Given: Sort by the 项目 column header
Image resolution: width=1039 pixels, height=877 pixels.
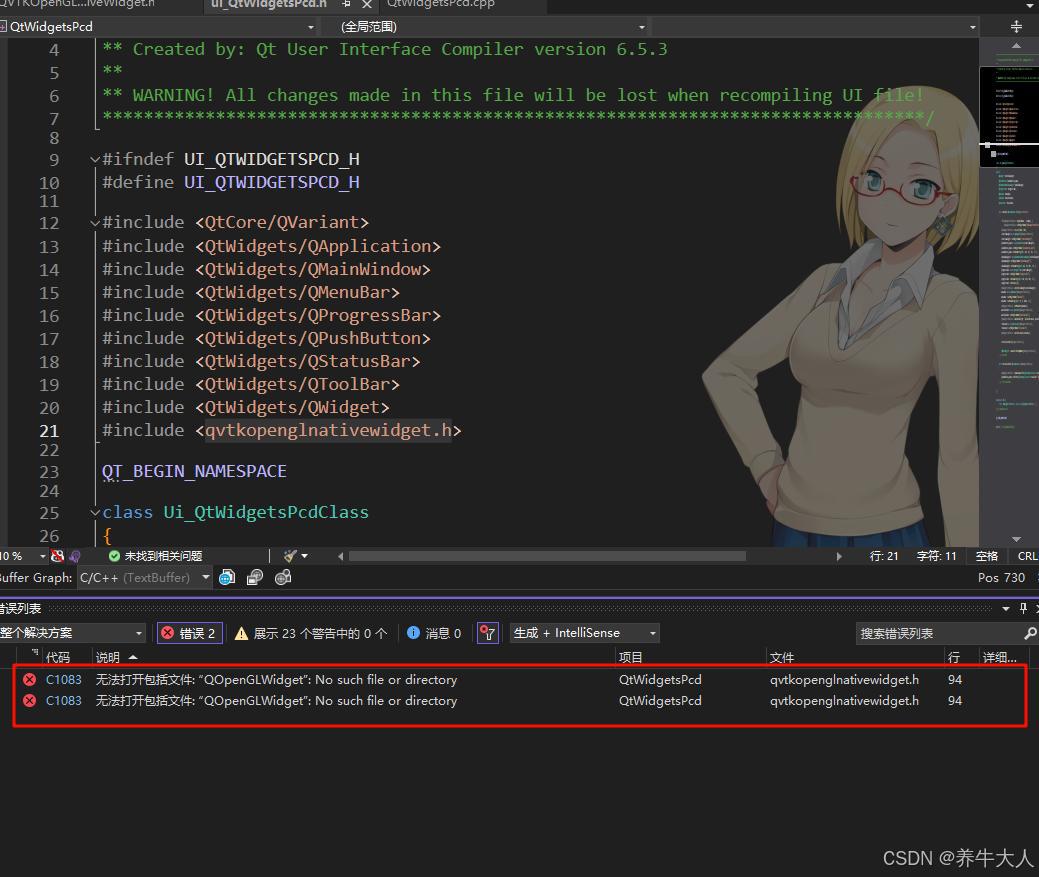Looking at the screenshot, I should click(630, 657).
